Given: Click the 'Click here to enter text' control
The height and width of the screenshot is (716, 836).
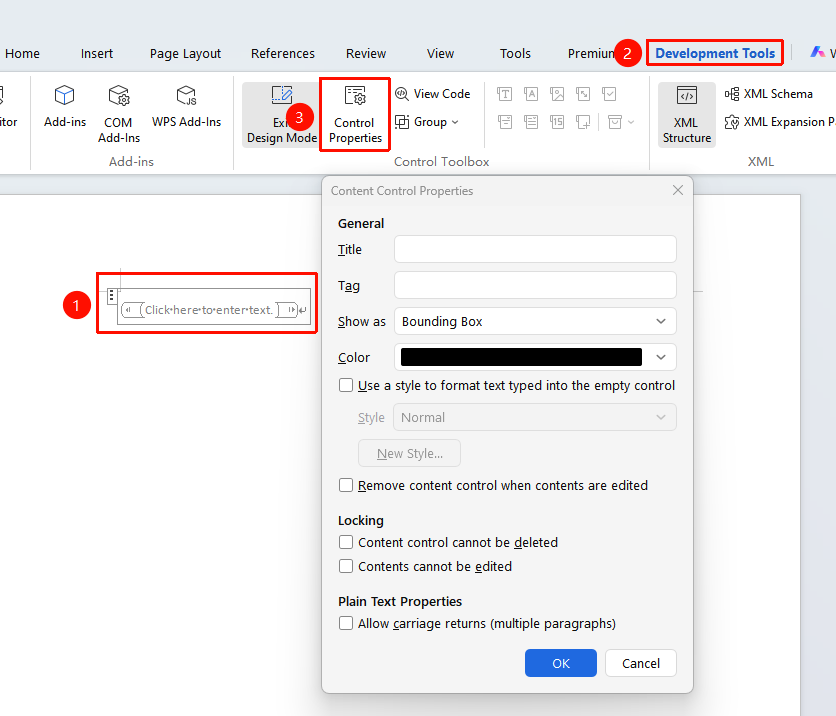Looking at the screenshot, I should [208, 310].
